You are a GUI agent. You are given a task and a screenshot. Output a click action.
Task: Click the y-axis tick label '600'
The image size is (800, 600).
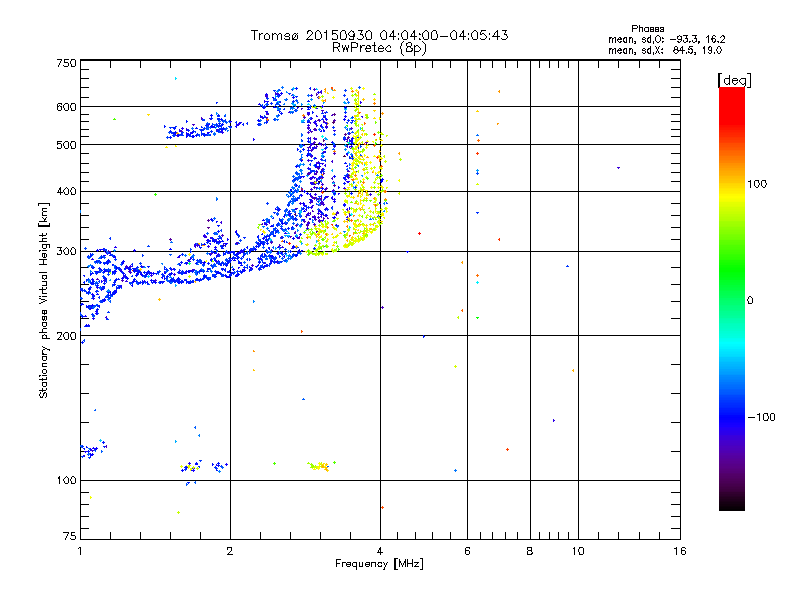[66, 107]
